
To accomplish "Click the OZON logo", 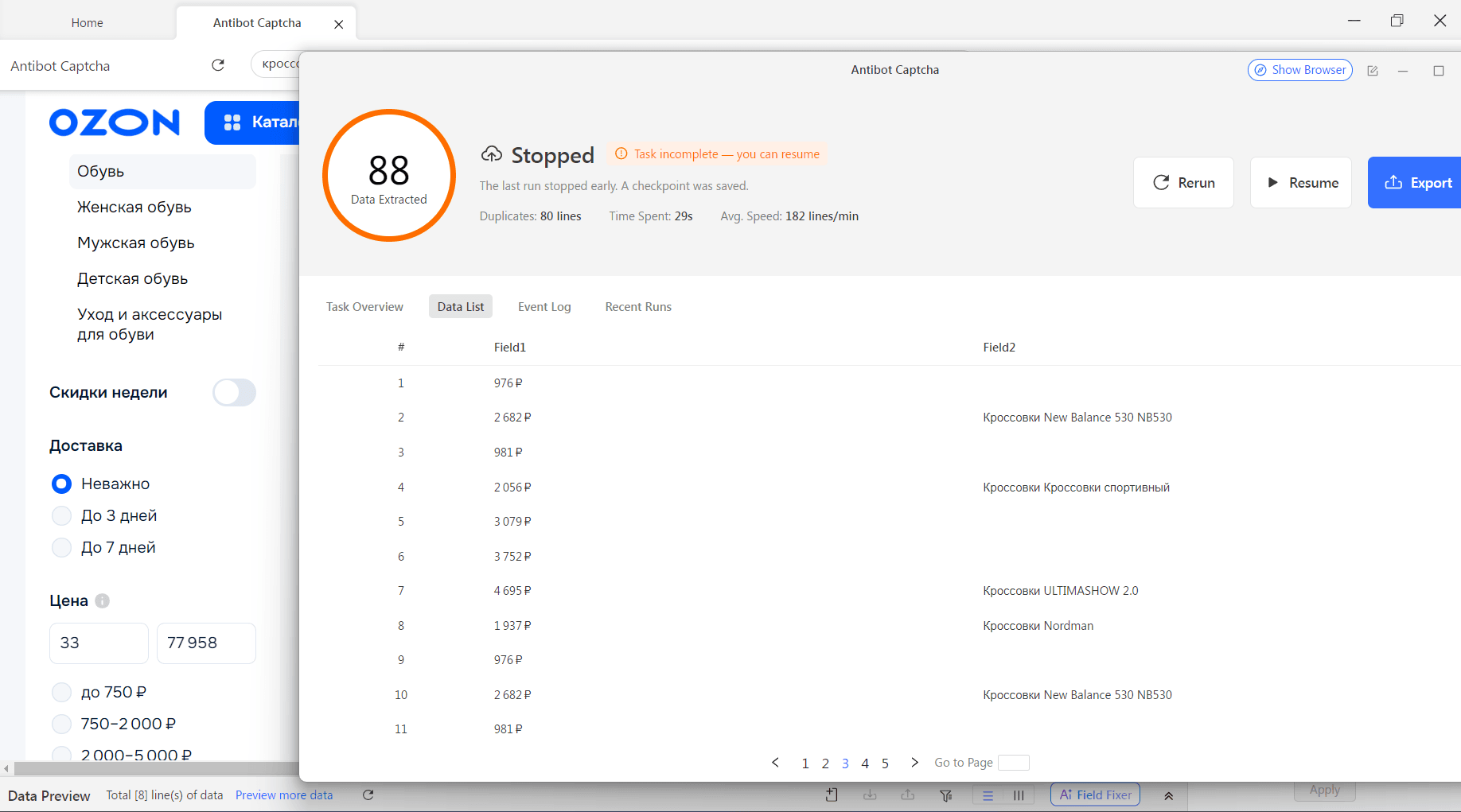I will click(115, 122).
